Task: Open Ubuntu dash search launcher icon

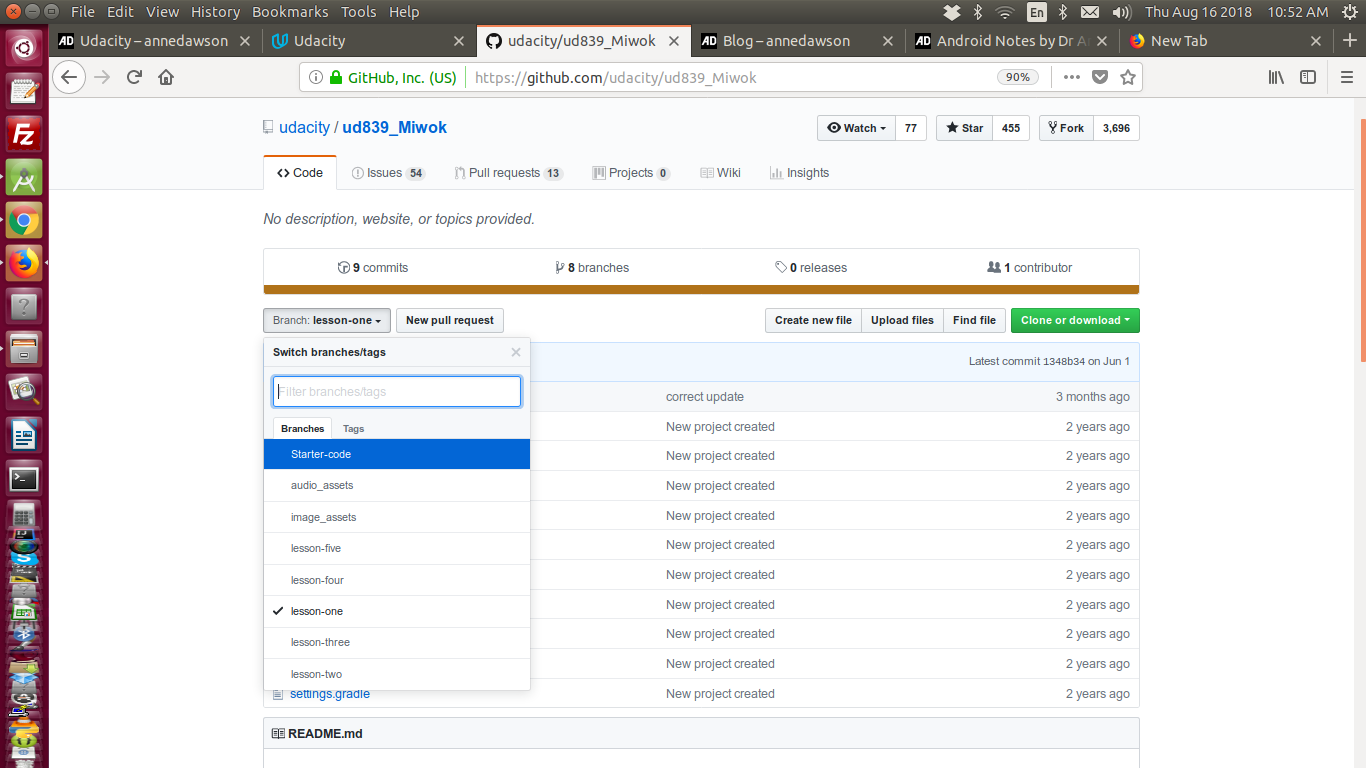Action: tap(24, 46)
